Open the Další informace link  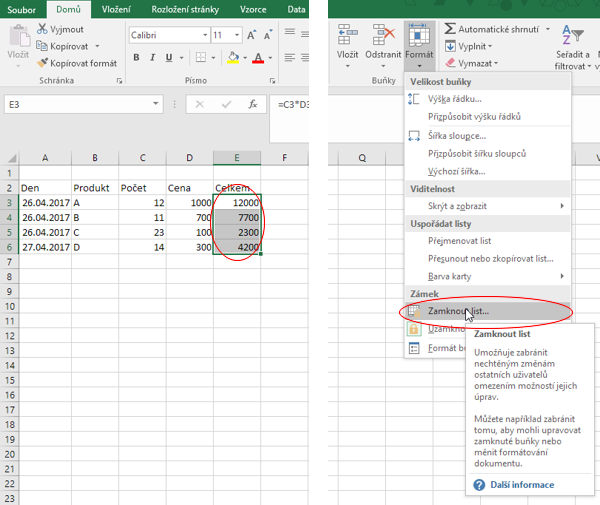pos(521,485)
